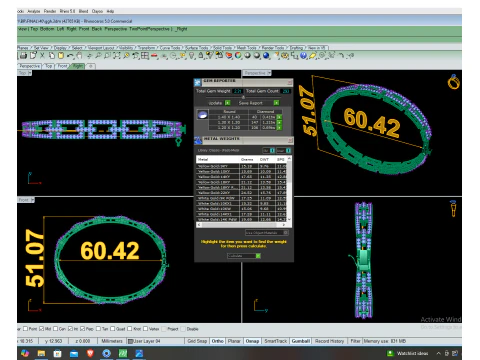The width and height of the screenshot is (480, 360).
Task: Toggle Gumball in the status bar
Action: (301, 341)
